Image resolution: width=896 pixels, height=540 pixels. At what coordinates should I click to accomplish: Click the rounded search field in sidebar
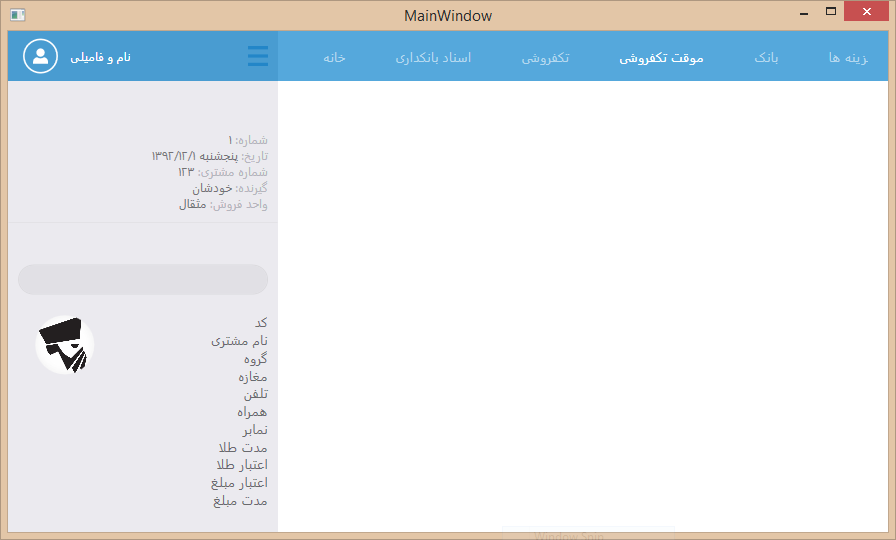tap(143, 280)
